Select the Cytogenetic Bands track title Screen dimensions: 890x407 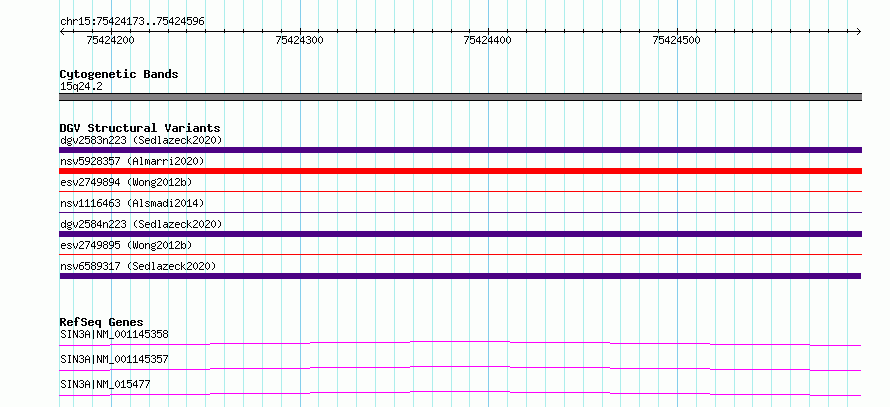point(119,74)
